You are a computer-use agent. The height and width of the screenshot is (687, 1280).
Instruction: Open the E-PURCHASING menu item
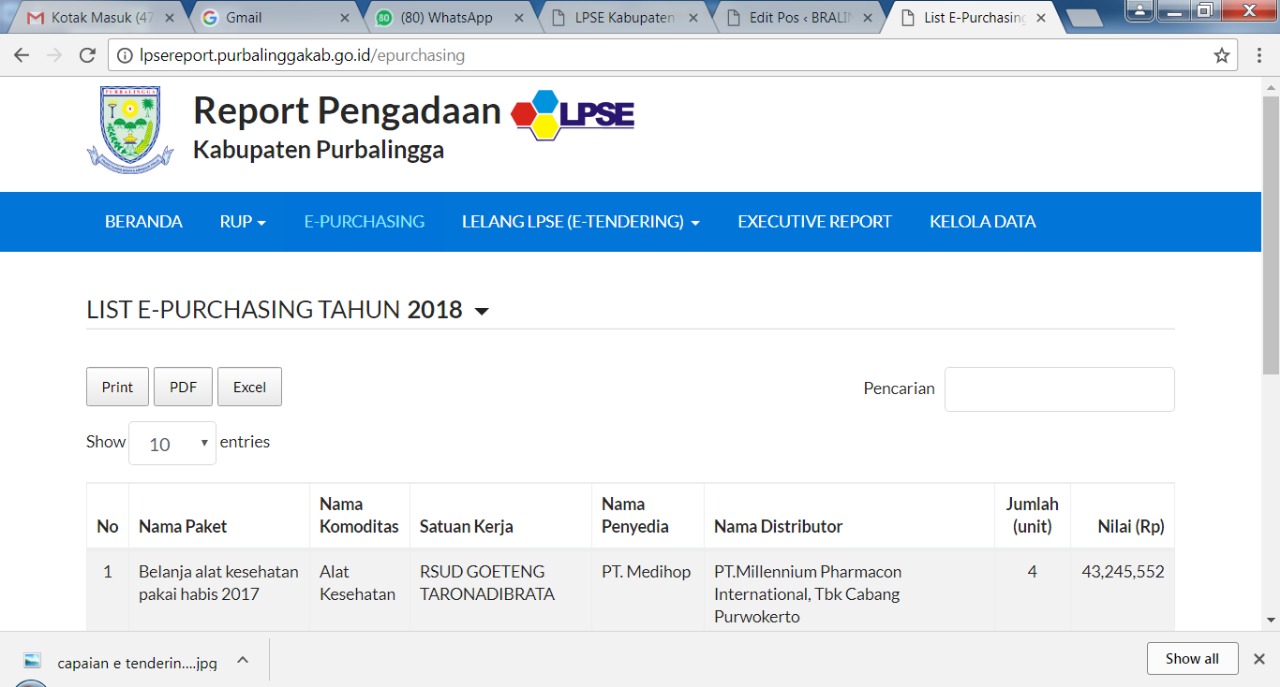pos(364,222)
